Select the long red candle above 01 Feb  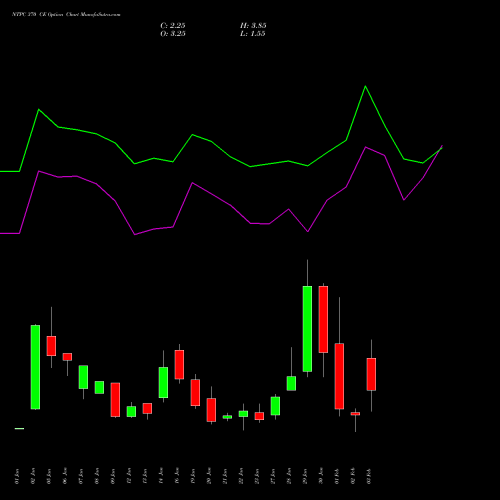click(339, 376)
